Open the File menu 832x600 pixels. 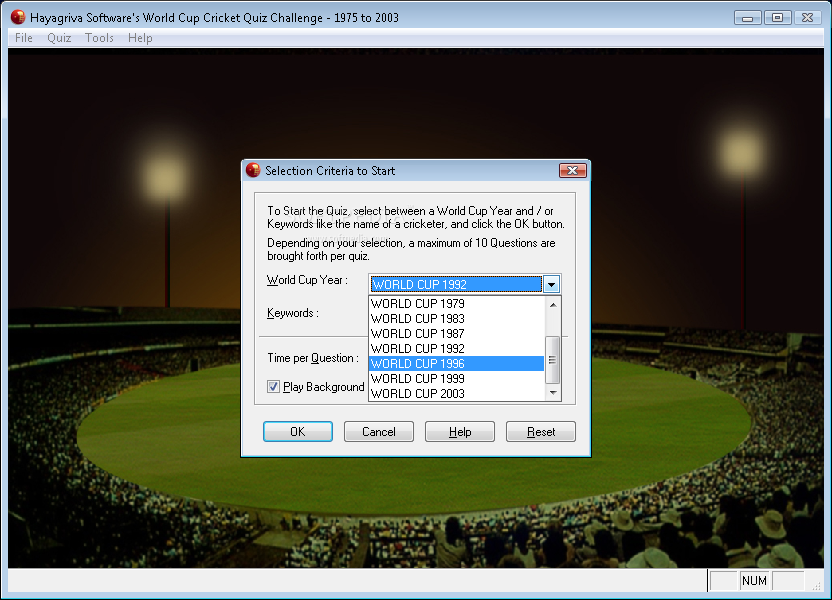pyautogui.click(x=23, y=38)
